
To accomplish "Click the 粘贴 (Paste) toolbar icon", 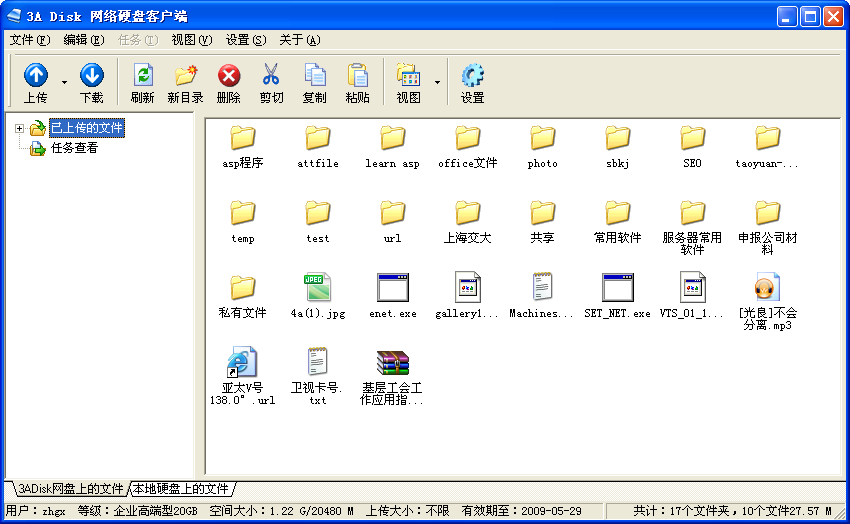I will [x=357, y=76].
